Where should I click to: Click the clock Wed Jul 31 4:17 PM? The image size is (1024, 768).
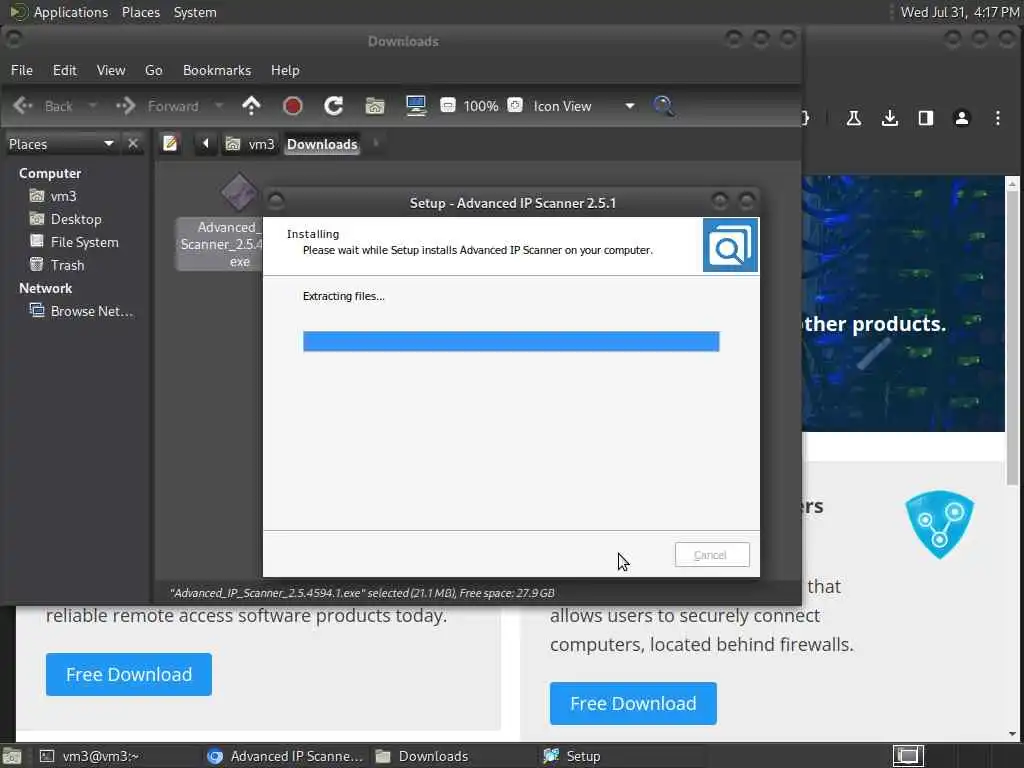[959, 12]
